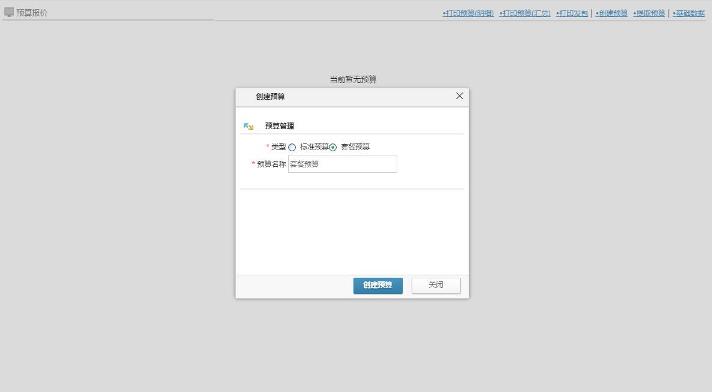712x392 pixels.
Task: Close the 创建预算 dialog with the X icon
Action: pos(460,96)
